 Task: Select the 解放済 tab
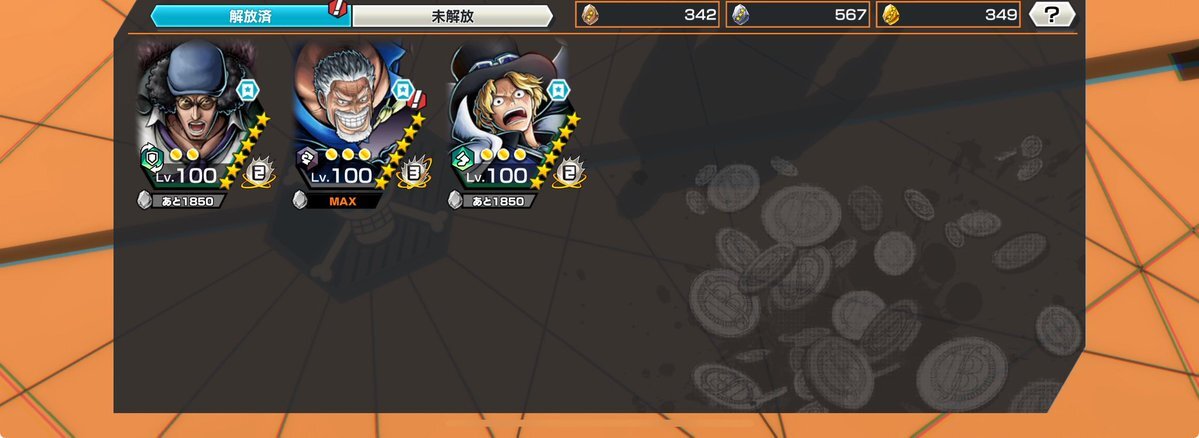[250, 16]
